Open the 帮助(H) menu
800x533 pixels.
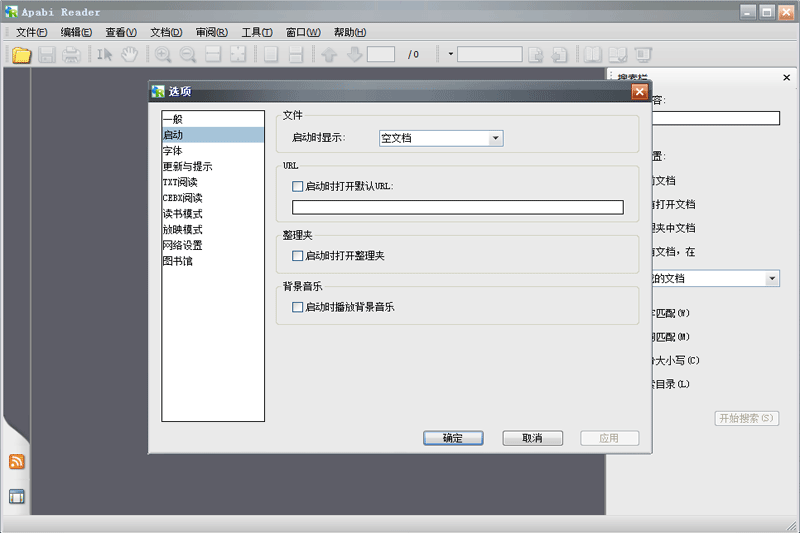(349, 32)
